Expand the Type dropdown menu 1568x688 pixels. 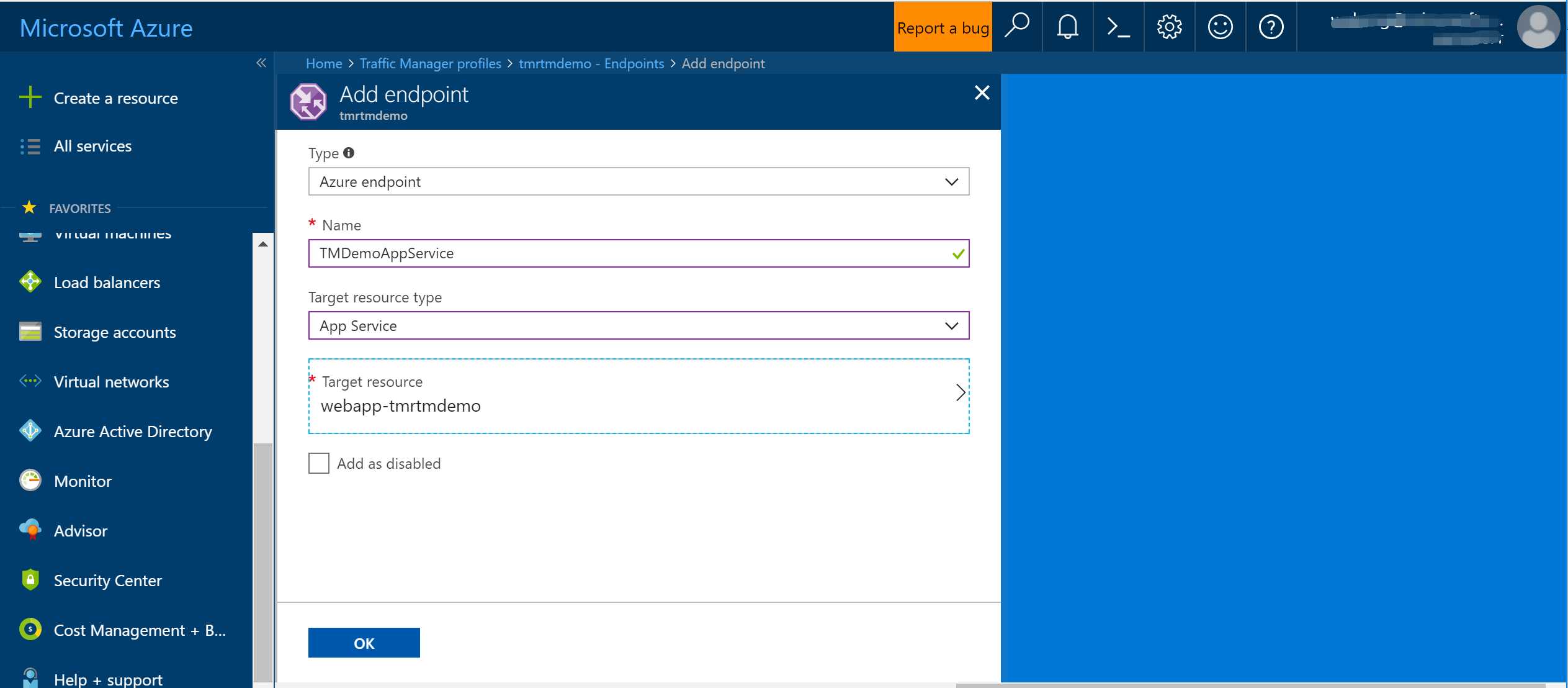coord(950,180)
